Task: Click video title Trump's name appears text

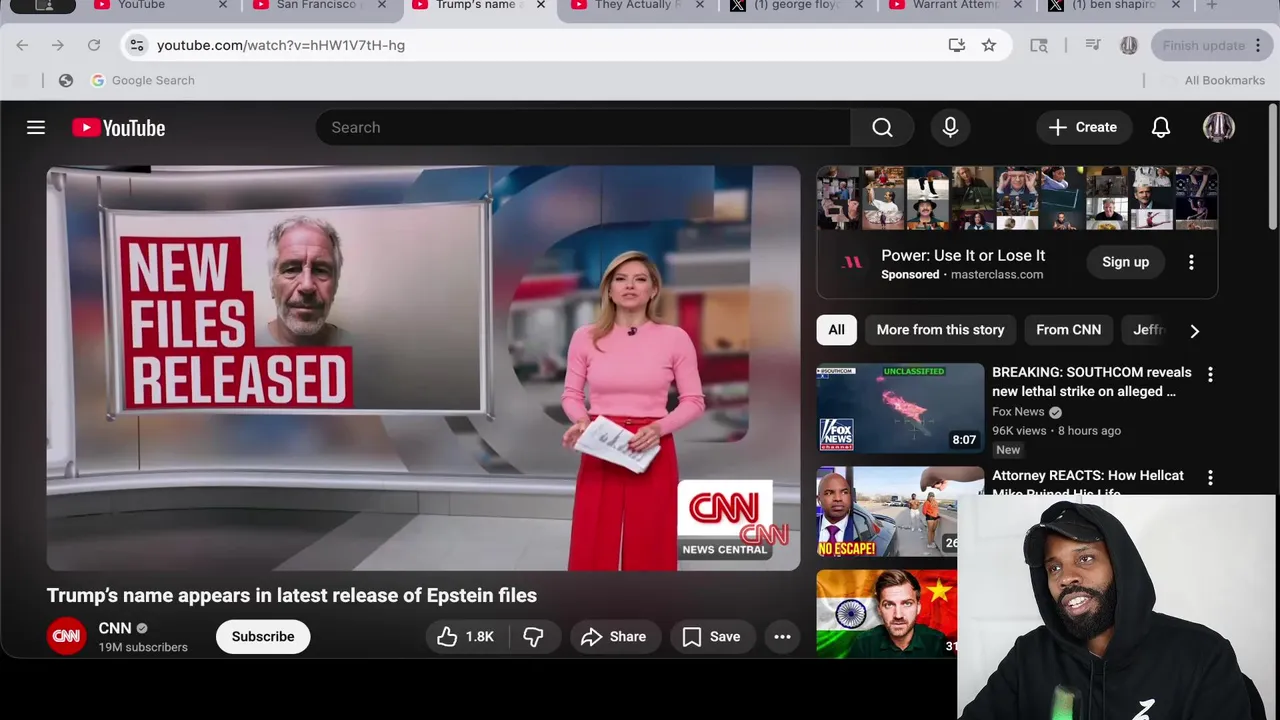Action: tap(292, 595)
